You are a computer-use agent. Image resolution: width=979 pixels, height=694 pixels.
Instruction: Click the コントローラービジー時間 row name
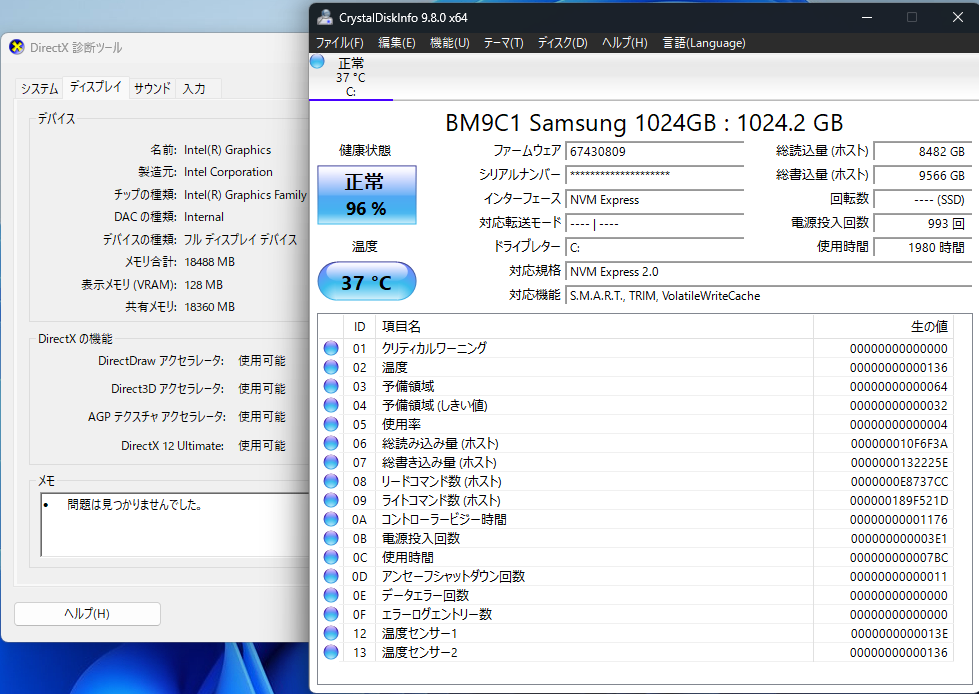444,519
